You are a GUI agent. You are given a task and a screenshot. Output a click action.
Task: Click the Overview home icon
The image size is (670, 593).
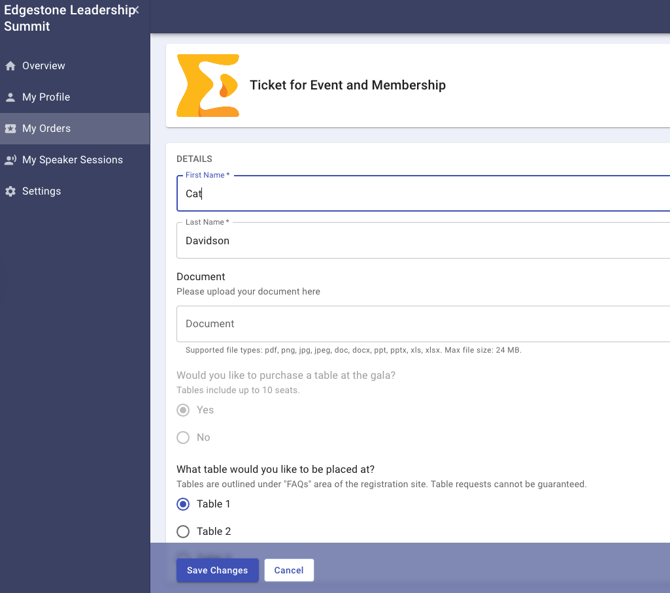pos(11,66)
